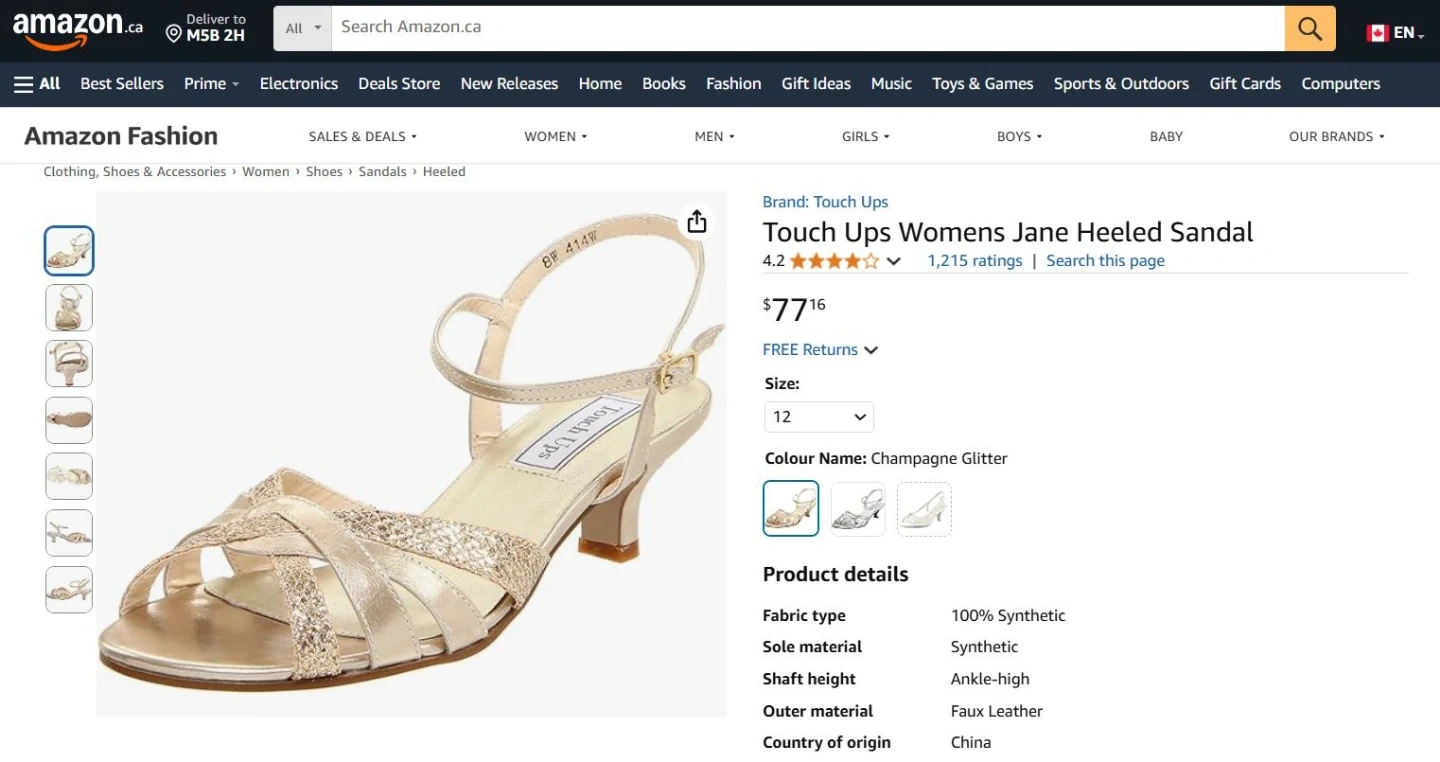This screenshot has height=762, width=1440.
Task: Click the Brand: Touch Ups link
Action: pyautogui.click(x=825, y=202)
